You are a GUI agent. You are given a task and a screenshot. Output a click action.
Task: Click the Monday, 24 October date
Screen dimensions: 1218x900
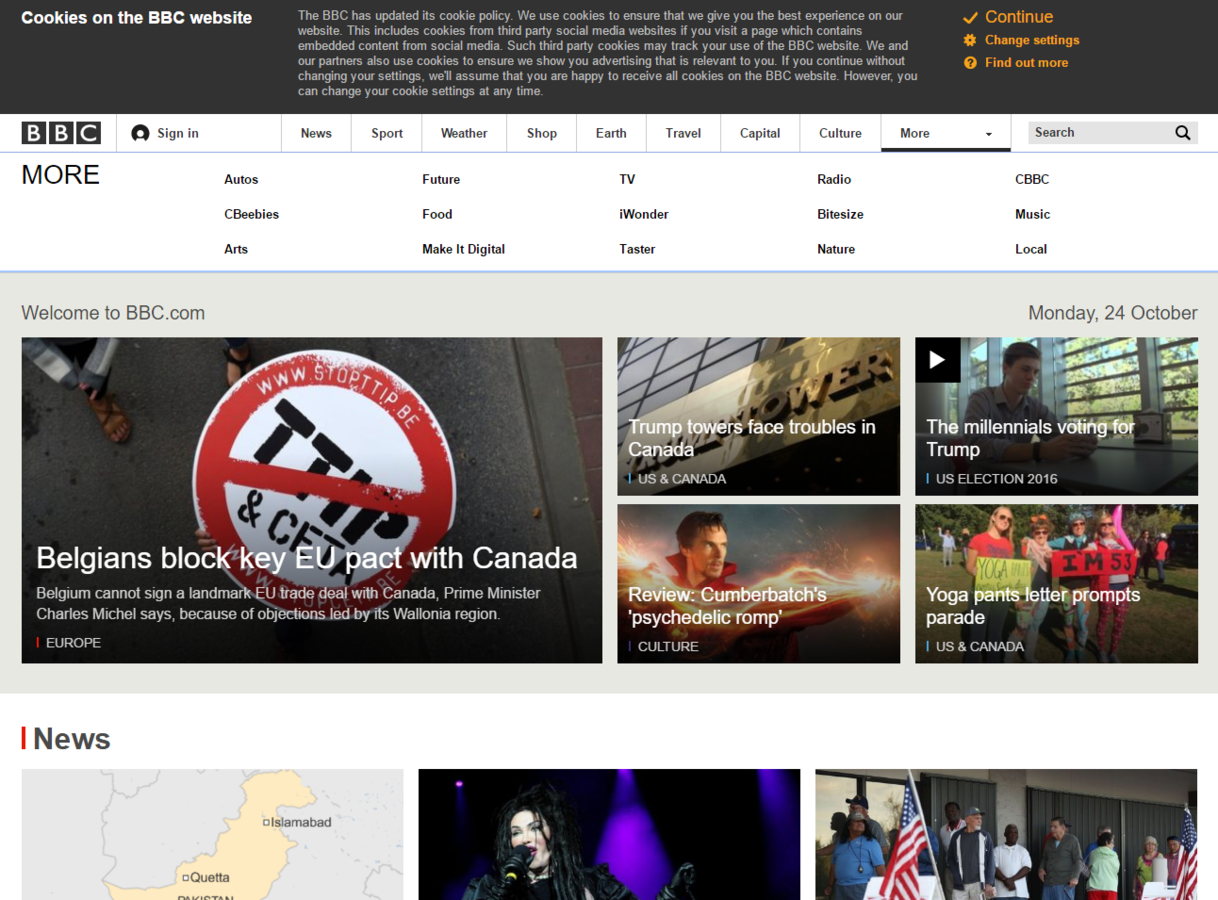[x=1113, y=313]
